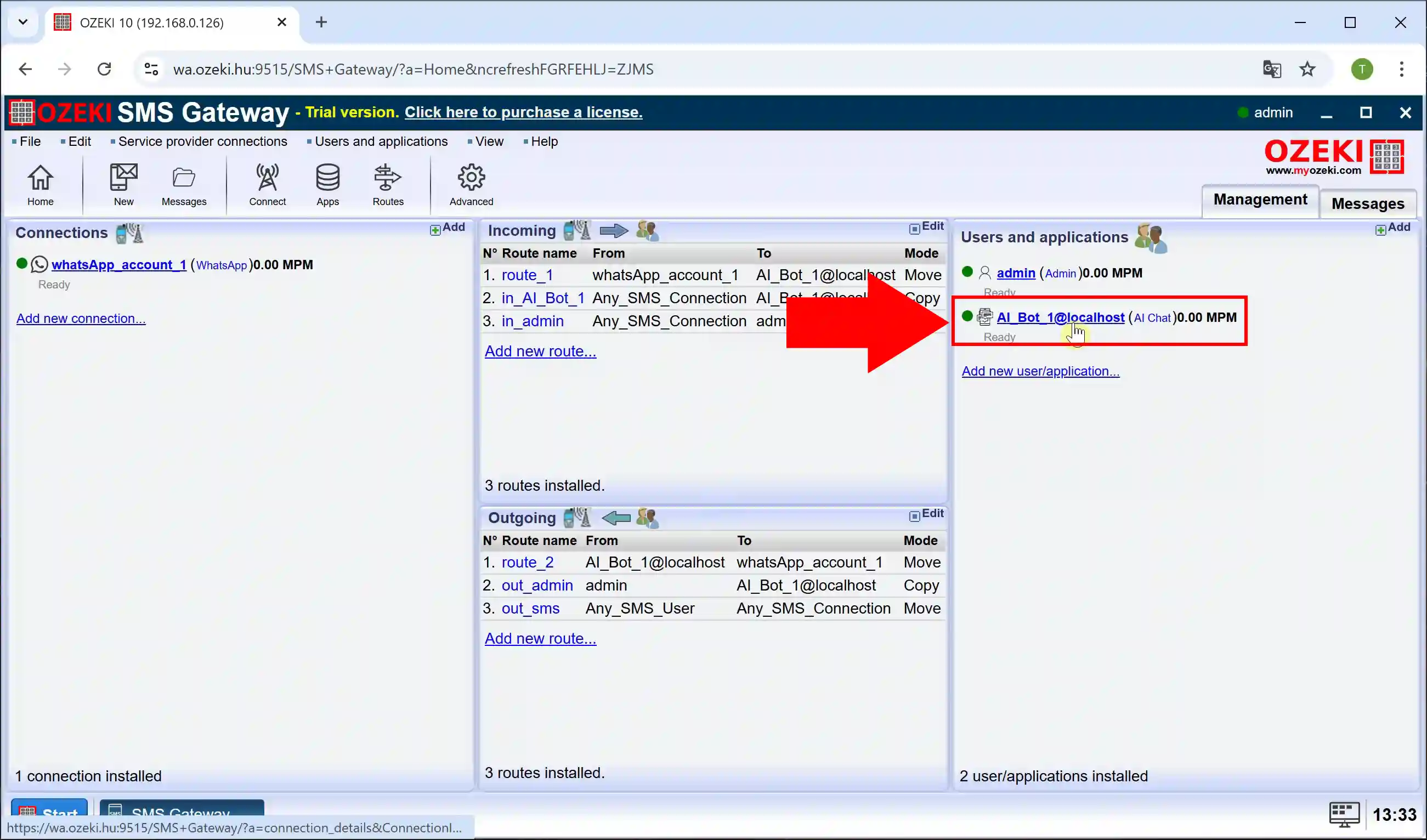Click Edit in the Incoming routes panel
This screenshot has width=1427, height=840.
pyautogui.click(x=926, y=226)
